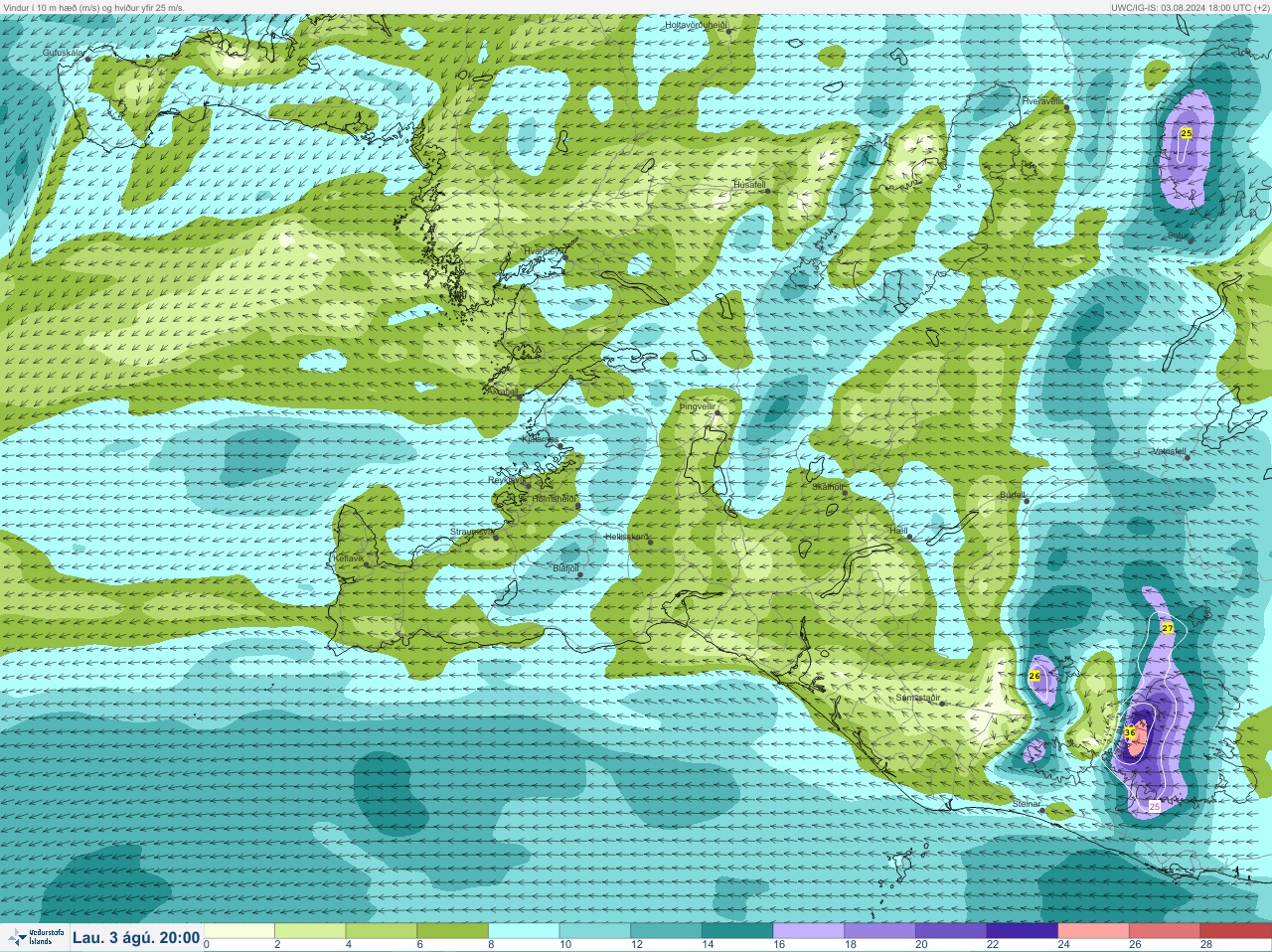
Task: Select the 16–18 m/s lavender legend swatch
Action: coord(809,931)
